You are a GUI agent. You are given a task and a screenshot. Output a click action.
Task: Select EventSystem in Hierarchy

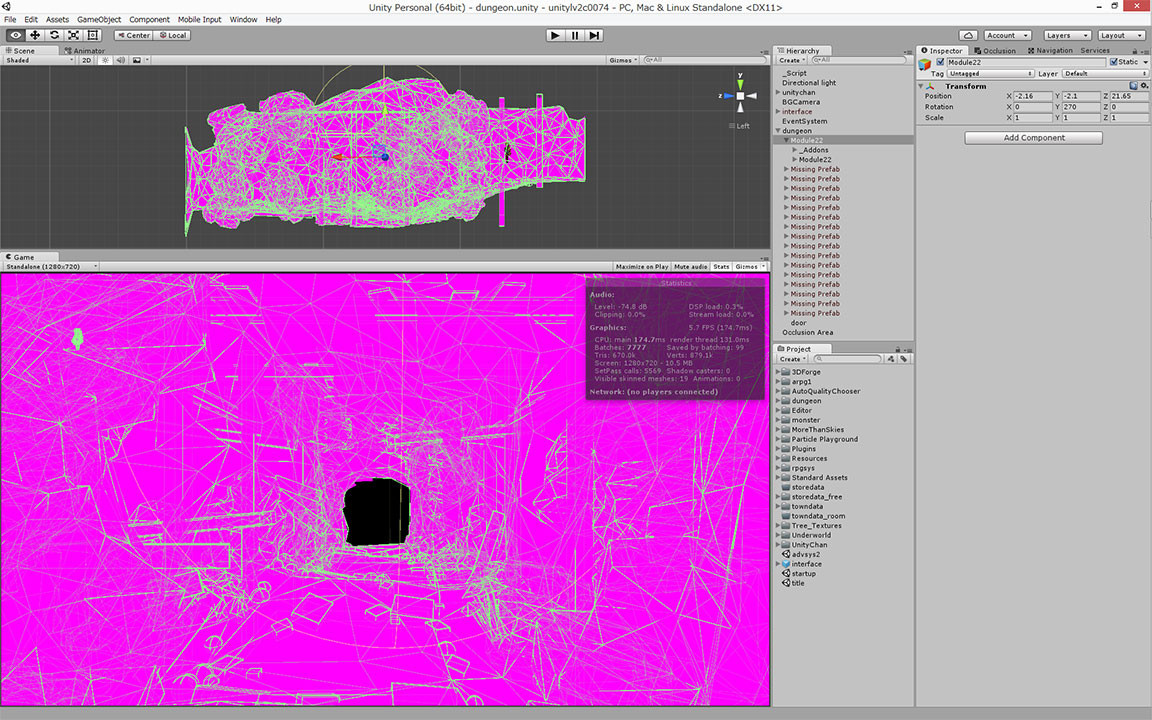(804, 121)
